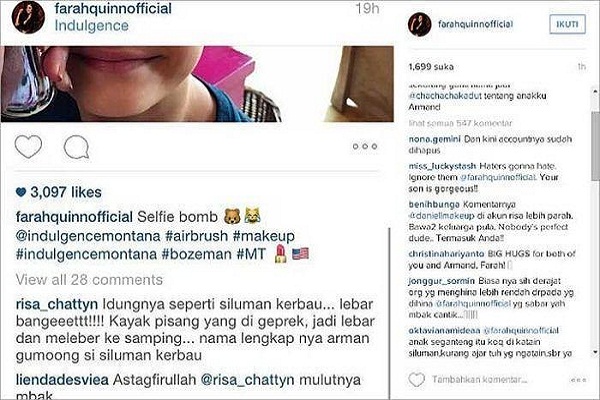600x400 pixels.
Task: Open the selfie photo thumbnail
Action: click(x=197, y=84)
